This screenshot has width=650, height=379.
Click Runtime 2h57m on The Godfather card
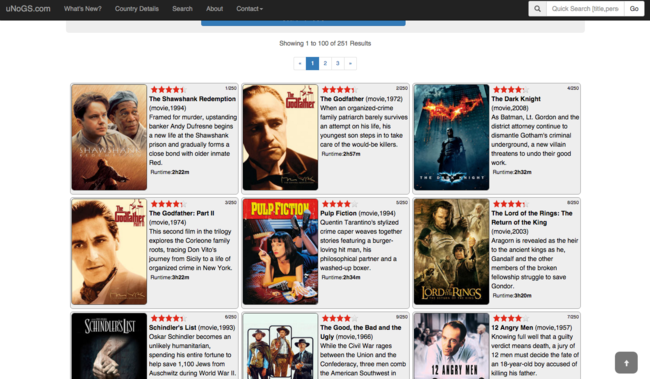click(341, 154)
